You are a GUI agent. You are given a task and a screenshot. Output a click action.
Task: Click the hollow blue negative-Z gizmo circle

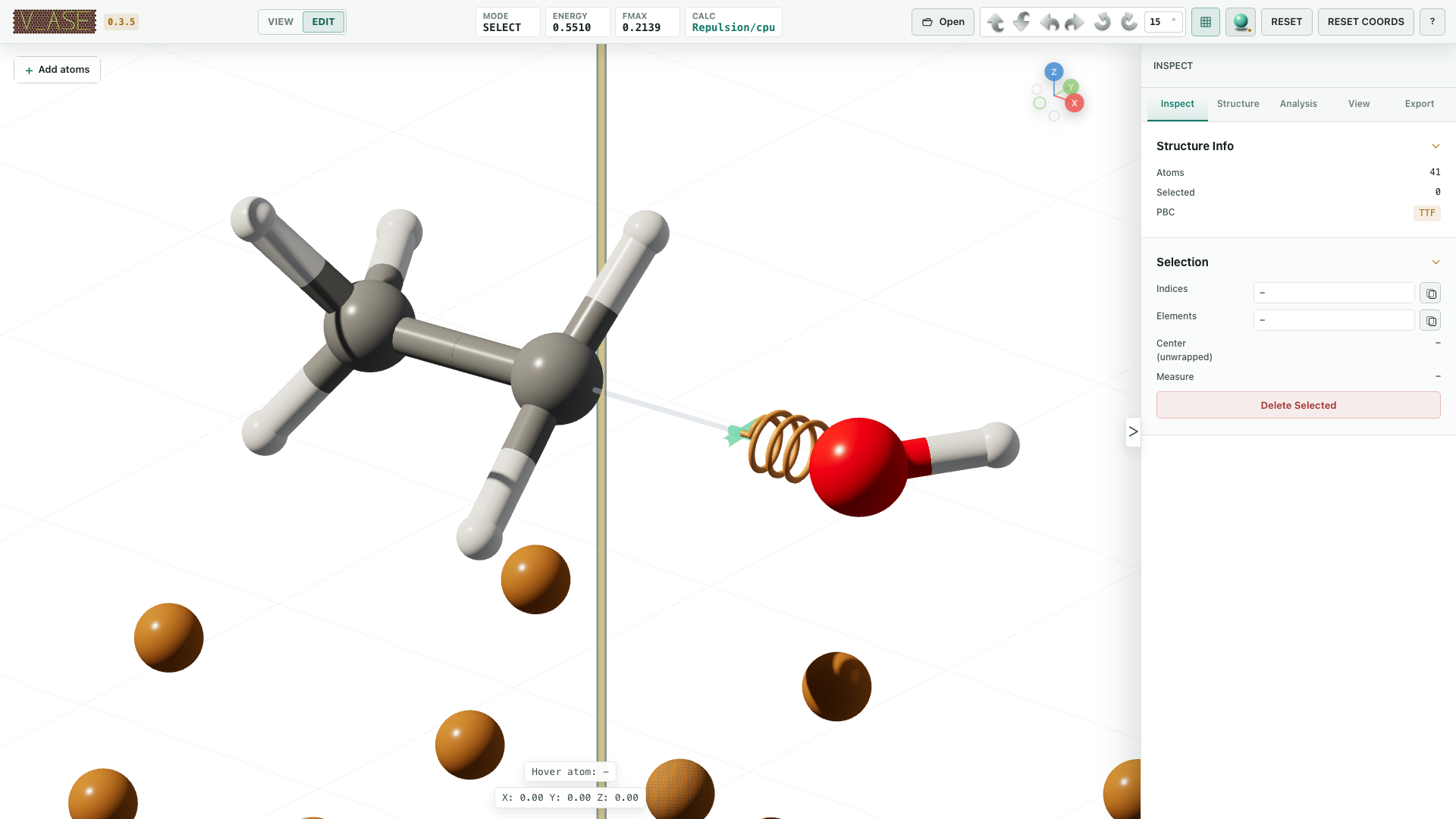pyautogui.click(x=1054, y=116)
